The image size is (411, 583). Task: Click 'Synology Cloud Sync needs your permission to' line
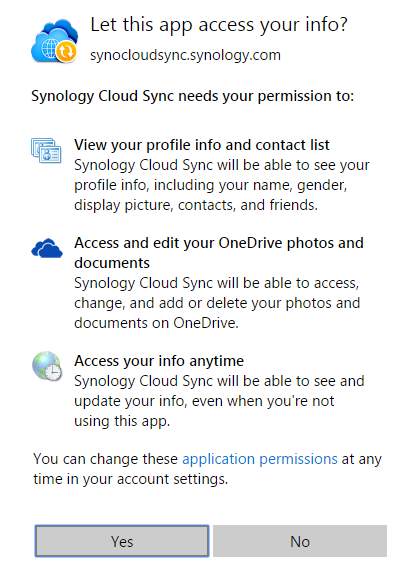tap(192, 96)
